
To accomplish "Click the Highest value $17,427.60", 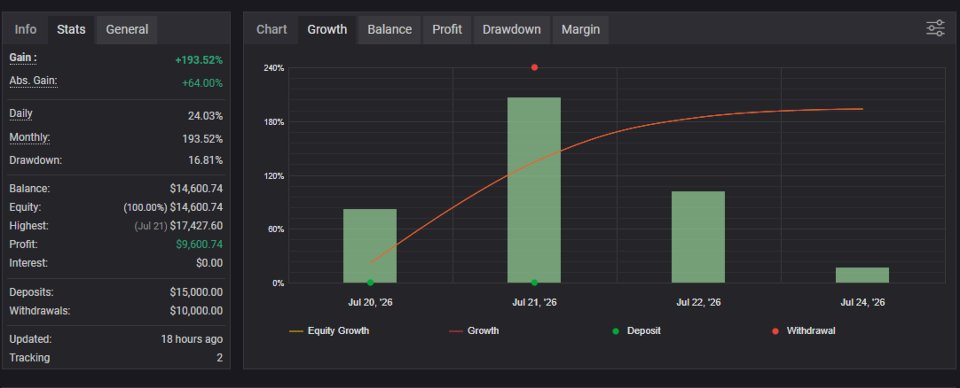I will pyautogui.click(x=196, y=226).
